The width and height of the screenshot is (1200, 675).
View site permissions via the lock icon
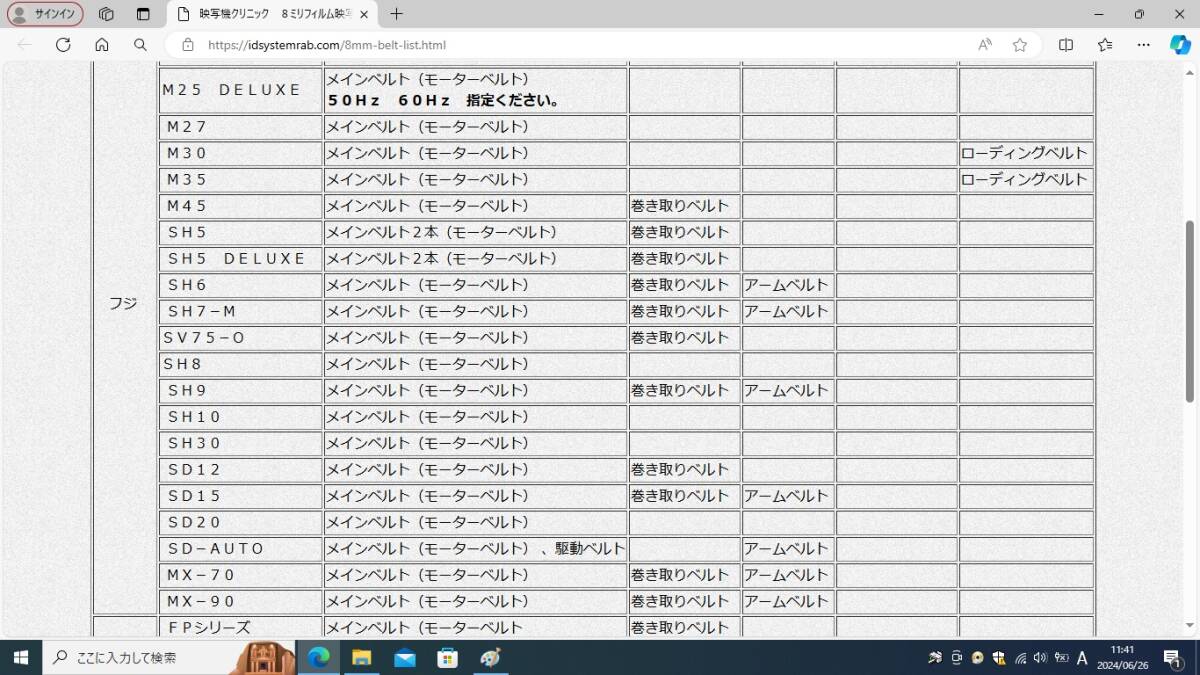pos(187,45)
